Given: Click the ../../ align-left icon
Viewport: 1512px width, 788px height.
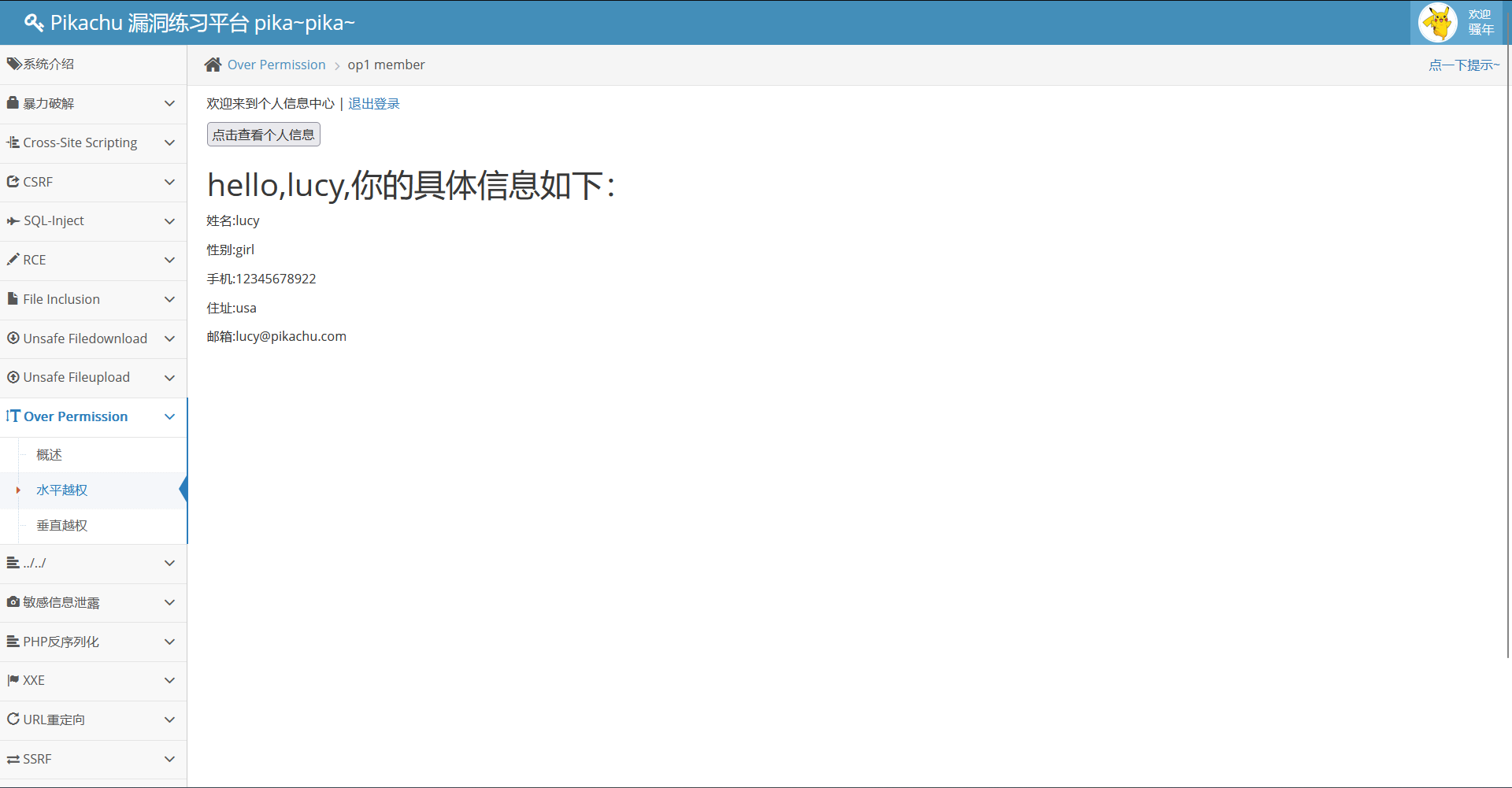Looking at the screenshot, I should (13, 563).
